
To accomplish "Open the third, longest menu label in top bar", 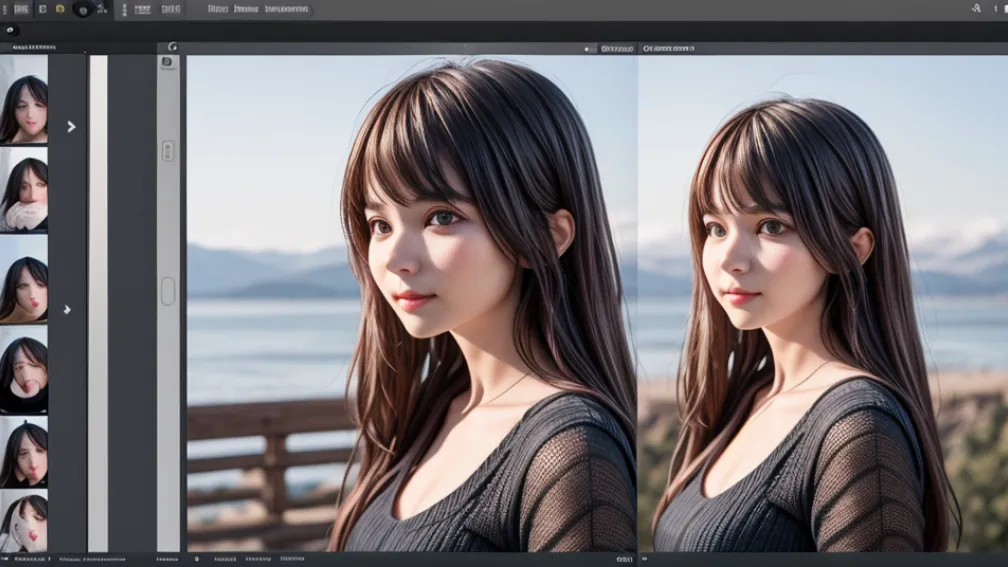I will 287,9.
